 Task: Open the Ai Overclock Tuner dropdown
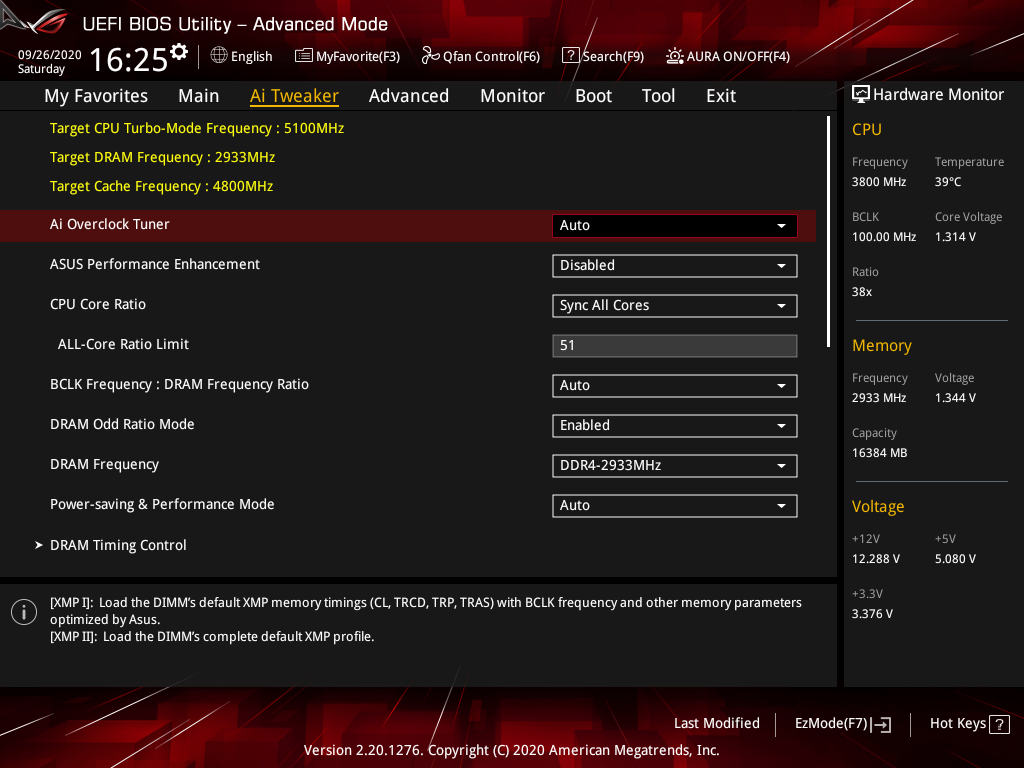click(675, 225)
